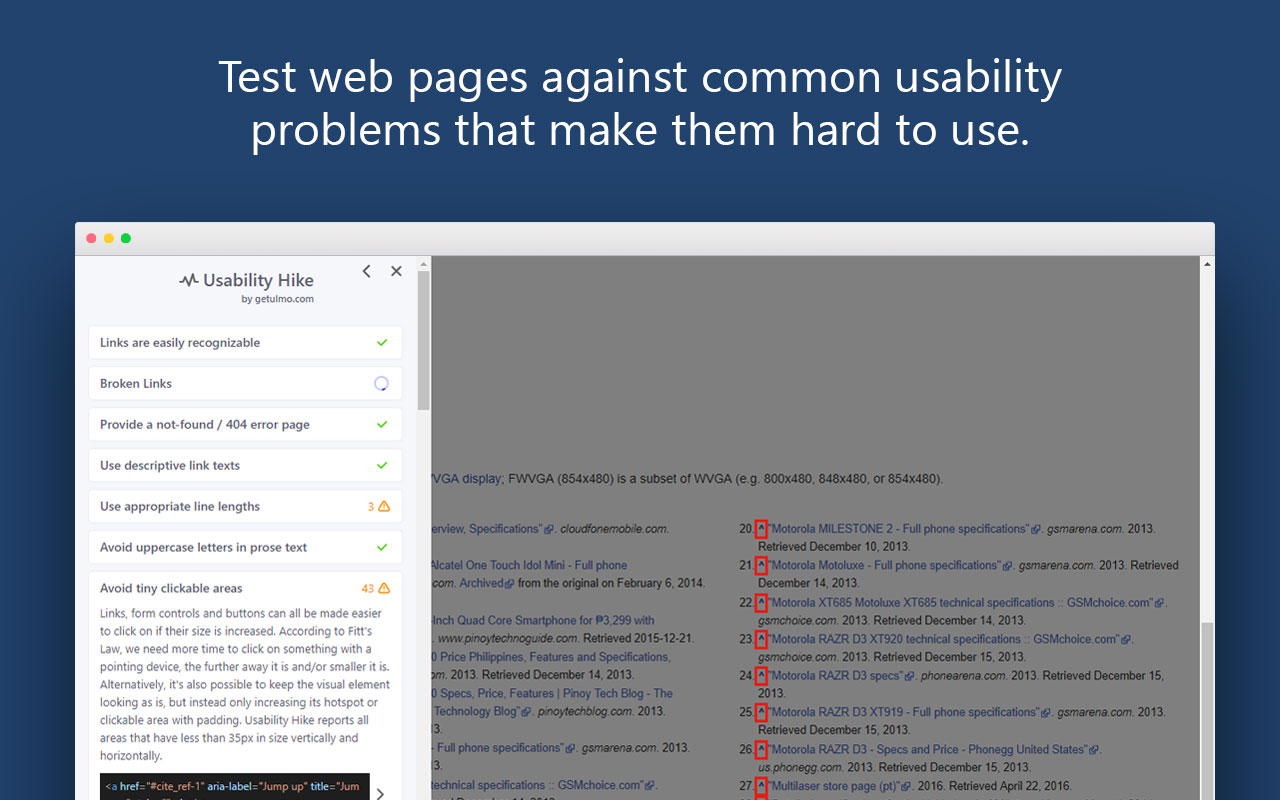
Task: Click the checkmark on the uppercase letters row
Action: coord(382,547)
